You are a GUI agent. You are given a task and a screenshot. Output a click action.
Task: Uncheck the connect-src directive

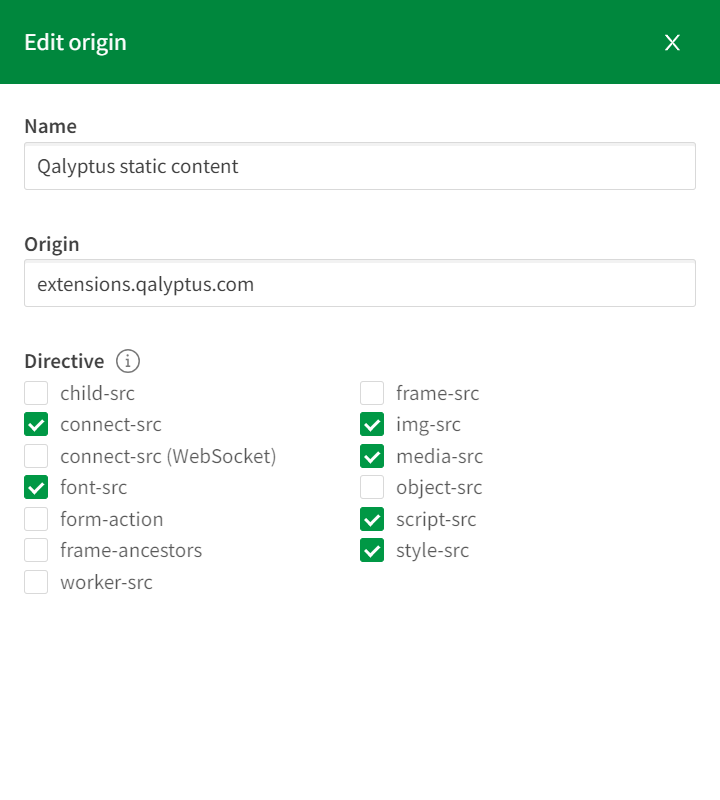point(36,424)
